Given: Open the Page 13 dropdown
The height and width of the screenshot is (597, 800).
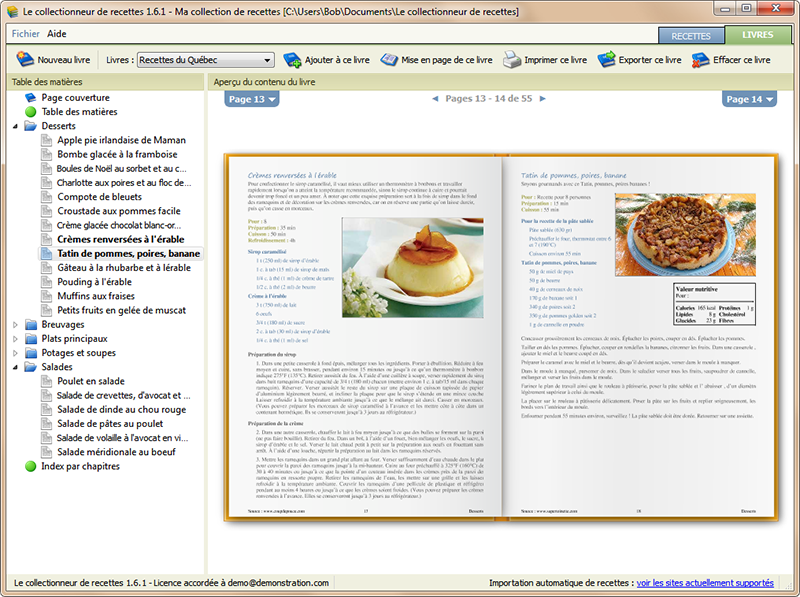Looking at the screenshot, I should 252,99.
